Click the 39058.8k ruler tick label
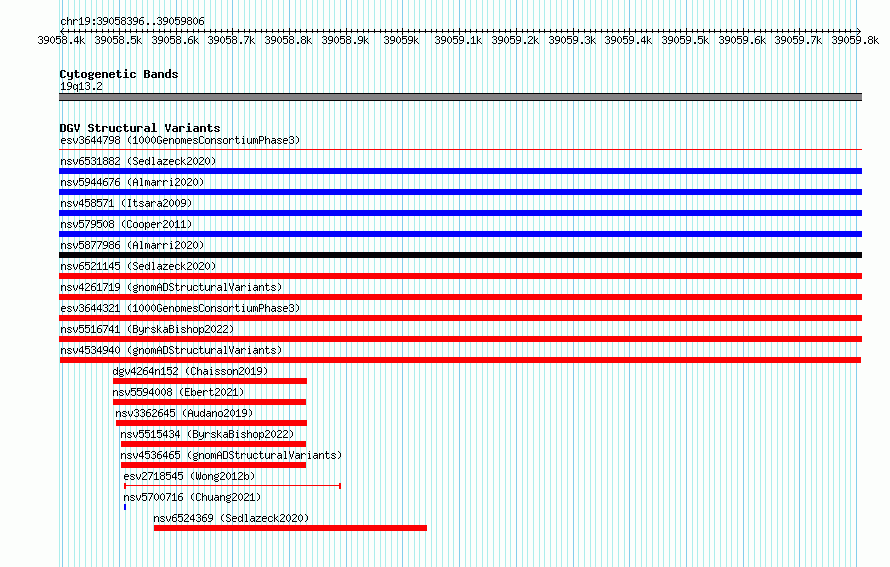Image resolution: width=890 pixels, height=567 pixels. pyautogui.click(x=288, y=40)
